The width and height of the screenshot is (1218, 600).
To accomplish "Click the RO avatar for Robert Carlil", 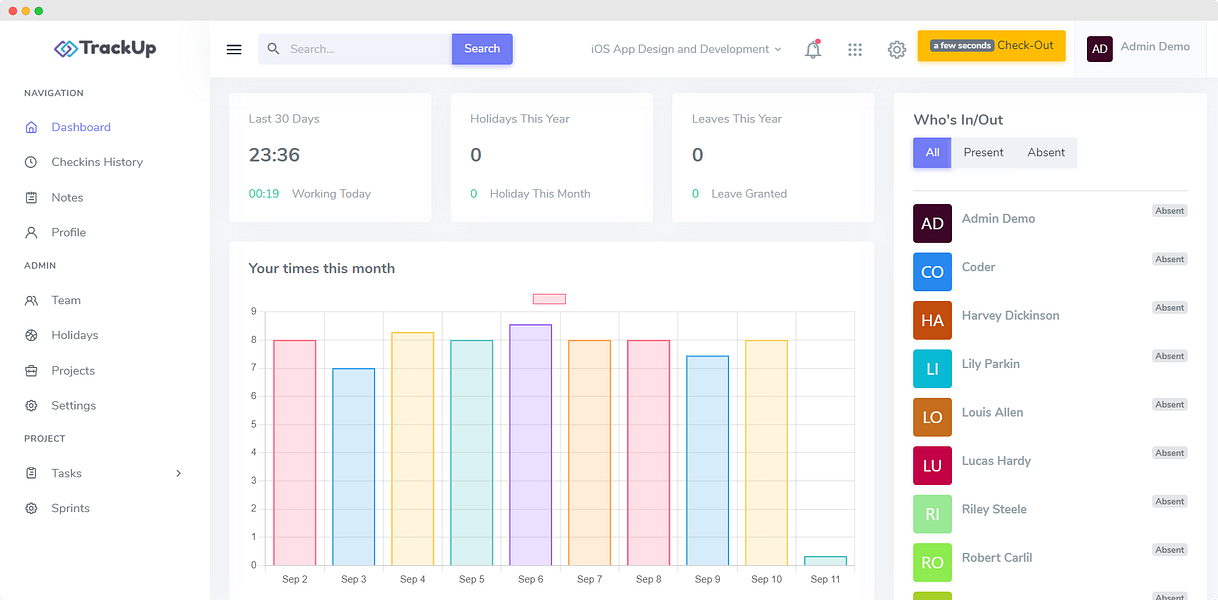I will (932, 562).
